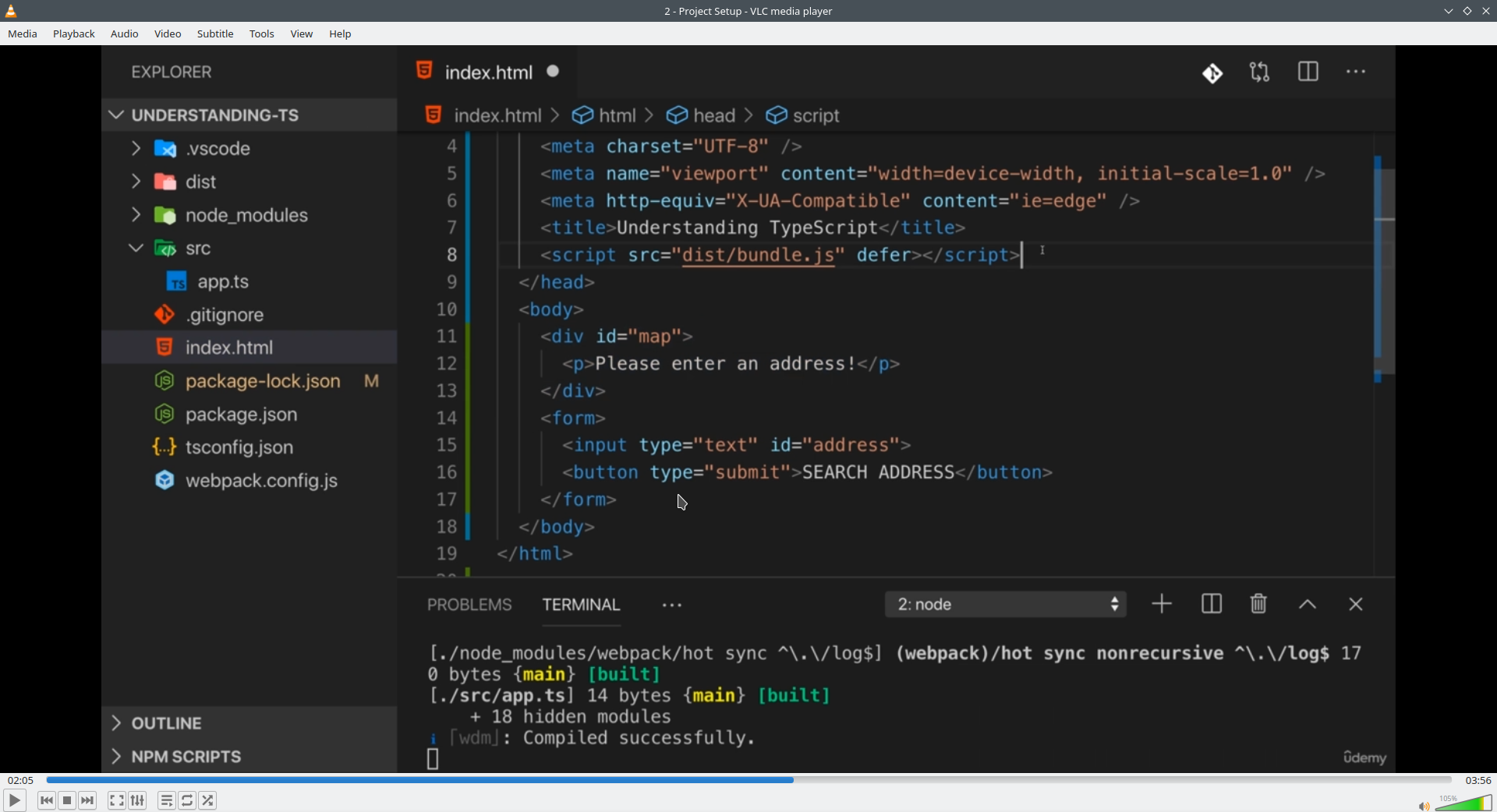Open the Media menu
Viewport: 1497px width, 812px height.
coord(23,34)
